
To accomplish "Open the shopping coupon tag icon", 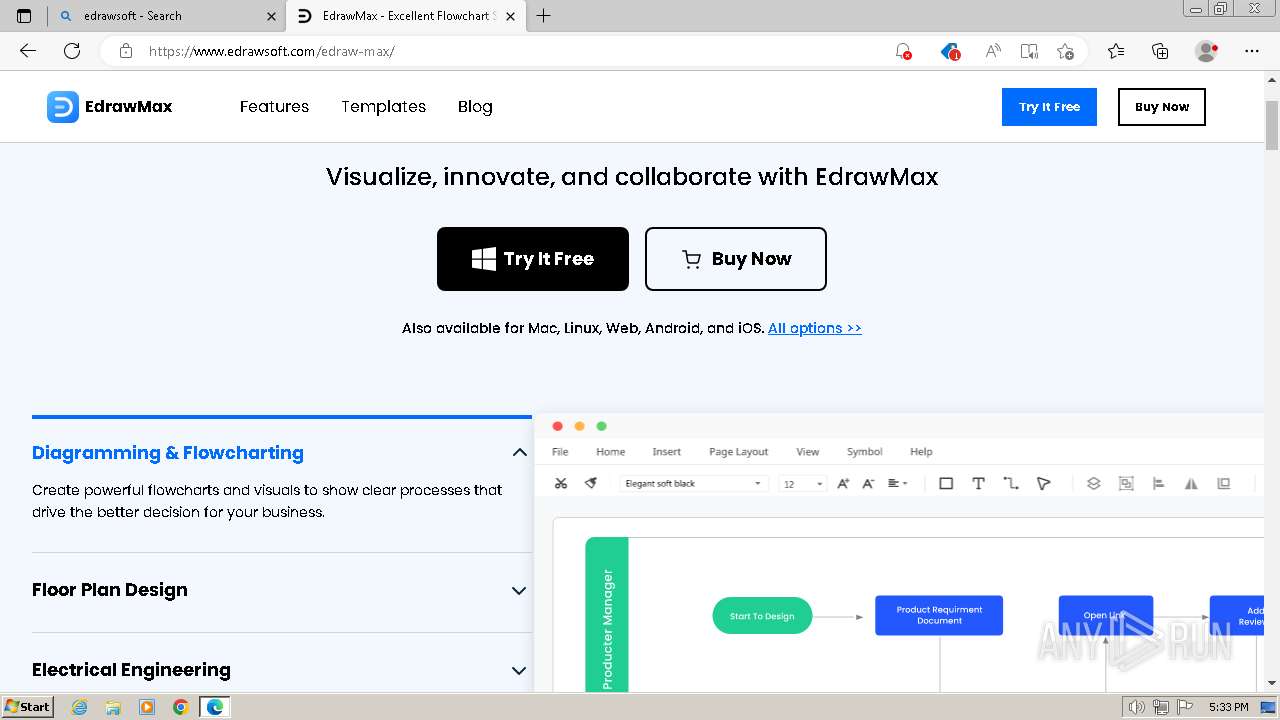I will [x=950, y=51].
